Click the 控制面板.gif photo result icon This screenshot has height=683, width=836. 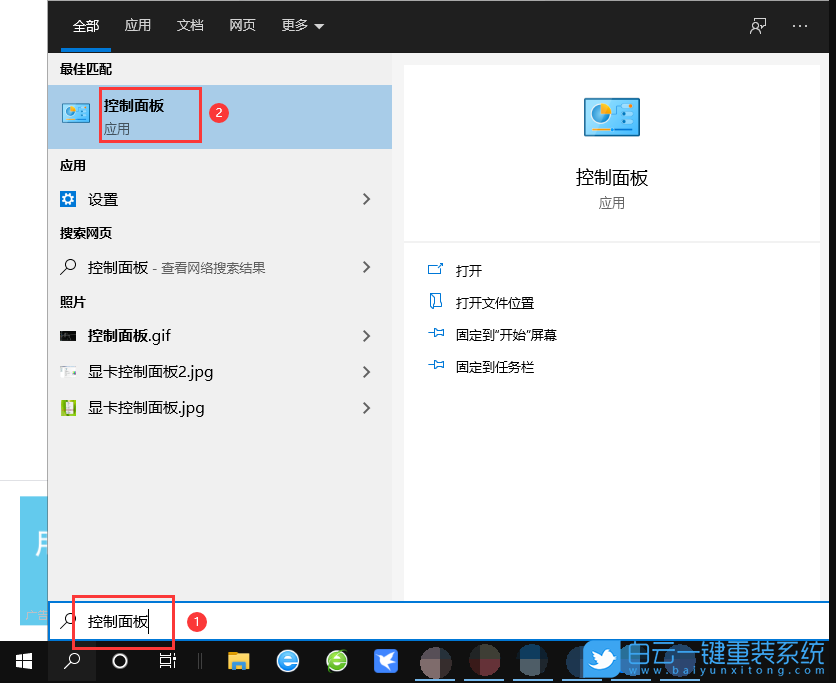tap(68, 336)
